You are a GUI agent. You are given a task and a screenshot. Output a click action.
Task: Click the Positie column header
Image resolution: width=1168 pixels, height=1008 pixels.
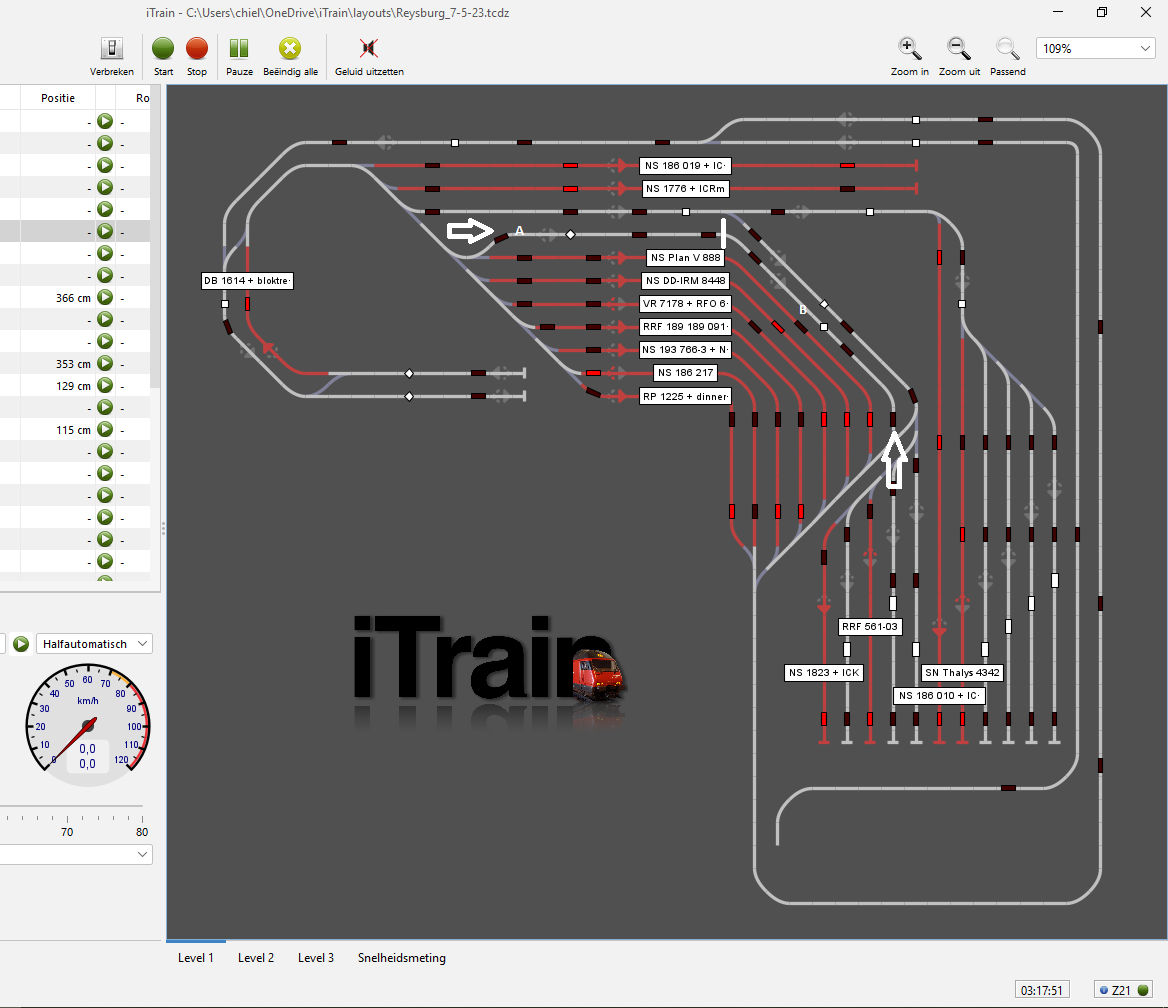click(58, 98)
